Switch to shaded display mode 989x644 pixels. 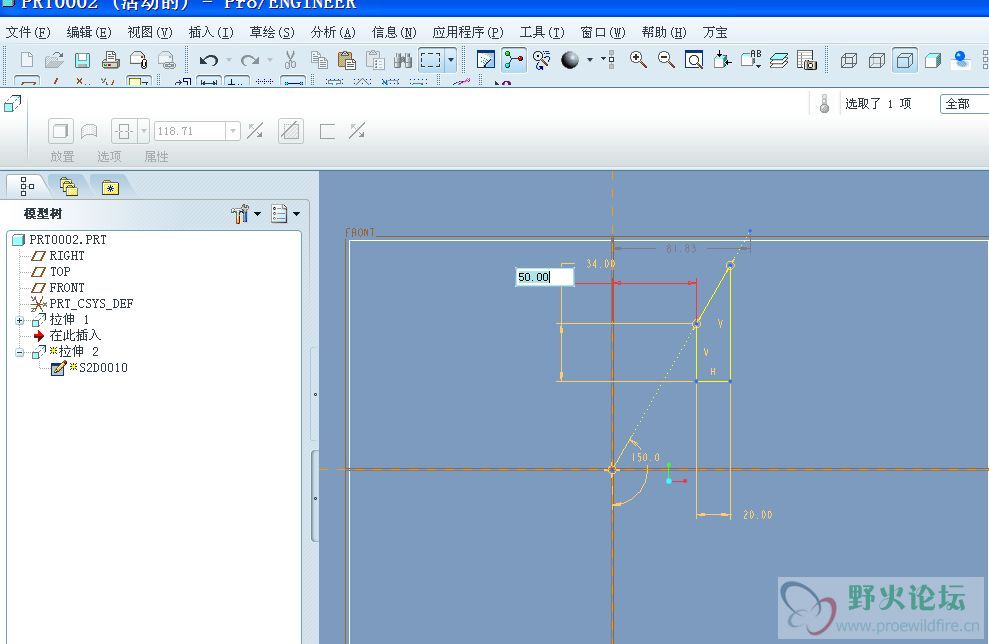pos(933,61)
